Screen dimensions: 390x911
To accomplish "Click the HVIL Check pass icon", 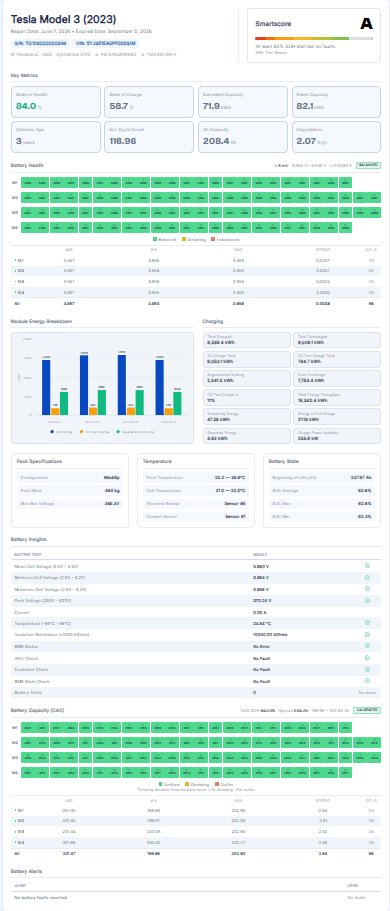I will click(367, 657).
